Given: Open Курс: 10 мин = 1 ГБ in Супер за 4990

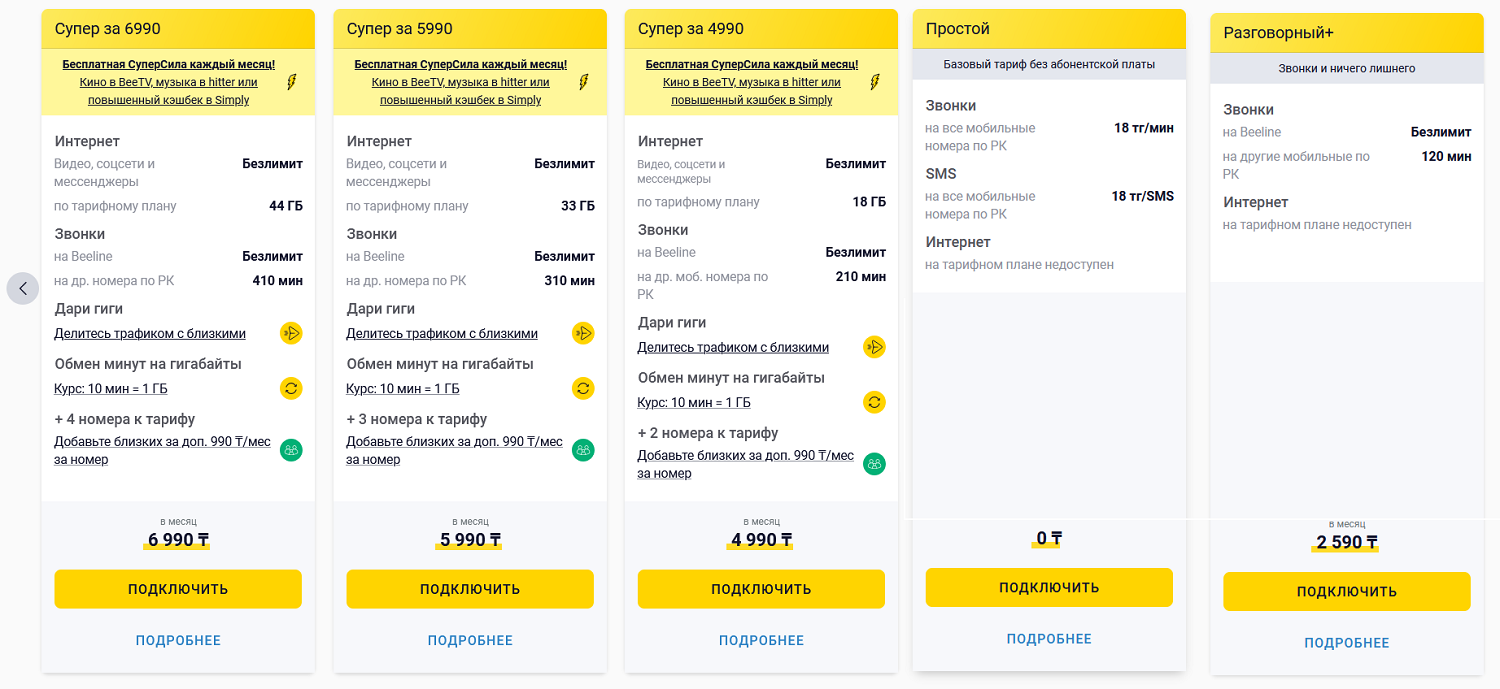Looking at the screenshot, I should pos(694,402).
